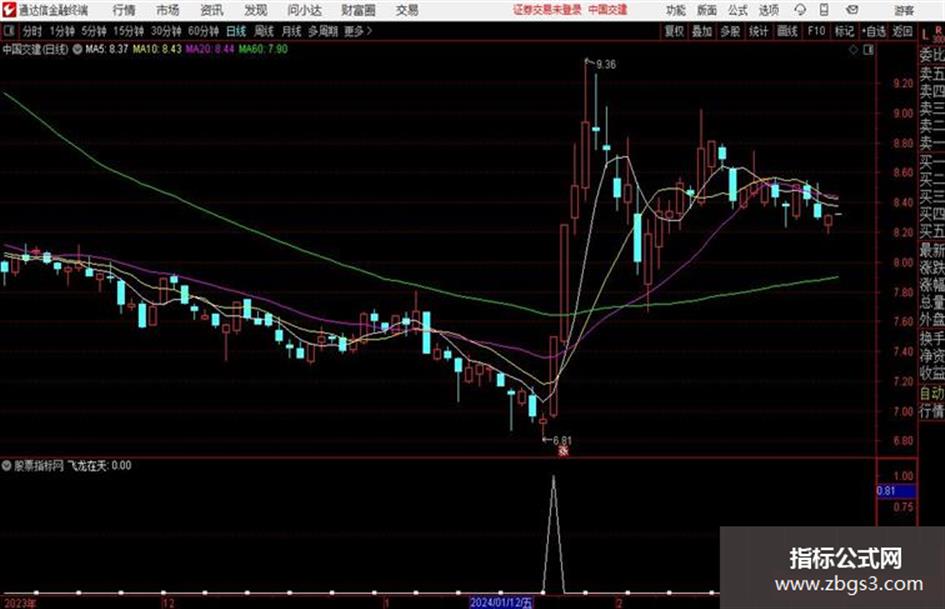
Task: Click the 2024/01/12/五 date marker
Action: pyautogui.click(x=501, y=602)
